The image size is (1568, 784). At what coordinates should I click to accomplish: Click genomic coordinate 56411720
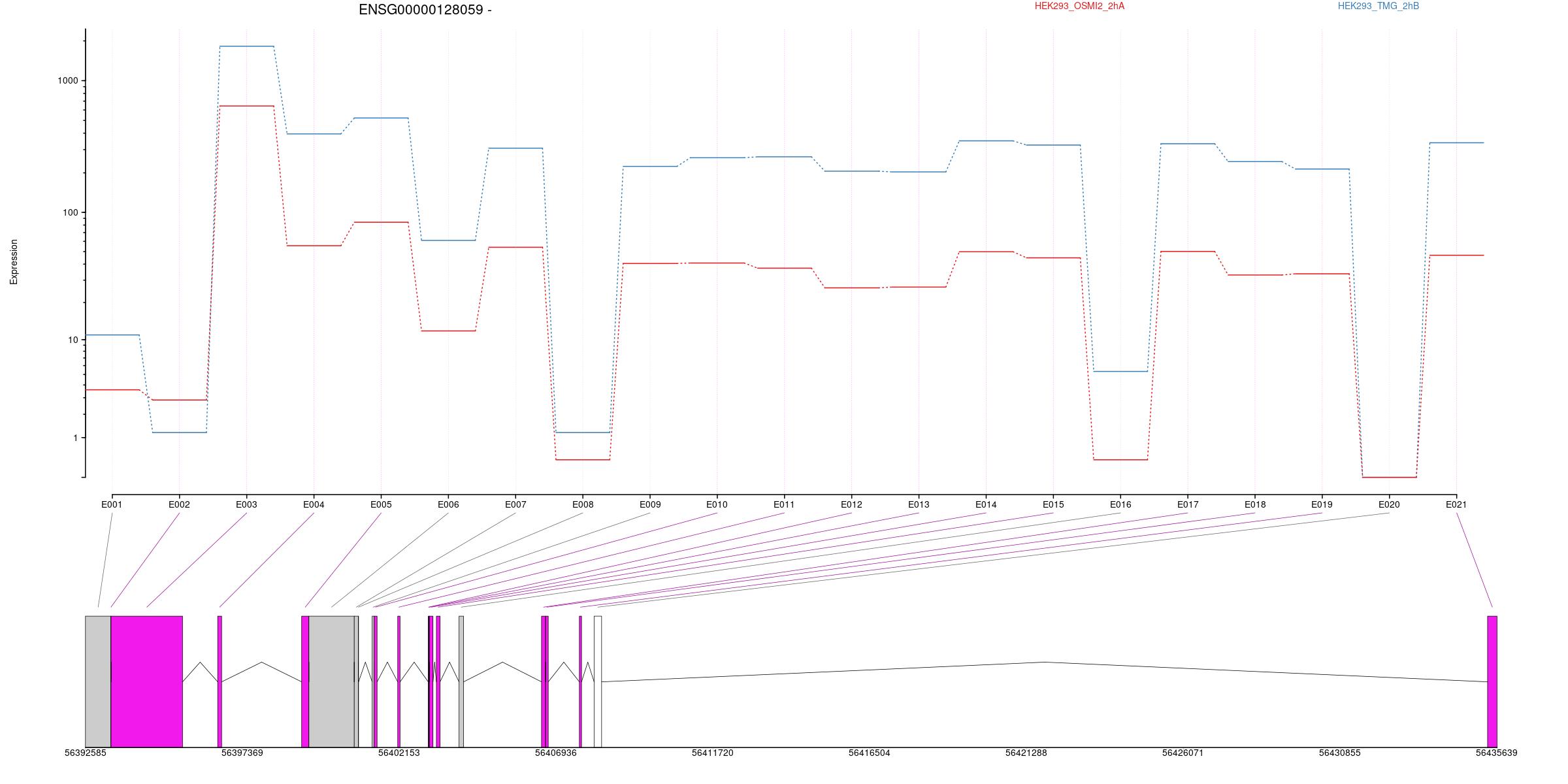pos(713,753)
